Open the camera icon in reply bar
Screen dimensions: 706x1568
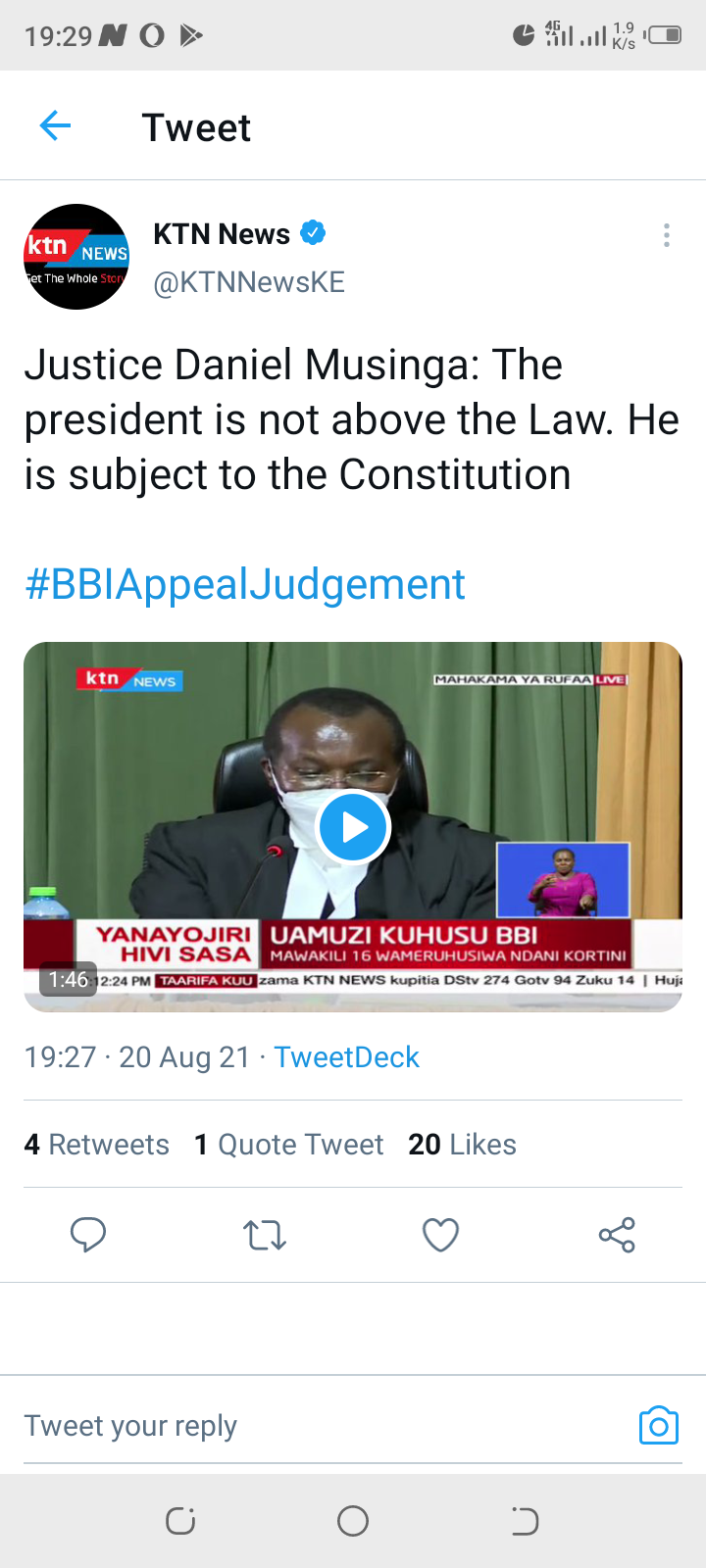click(659, 1425)
